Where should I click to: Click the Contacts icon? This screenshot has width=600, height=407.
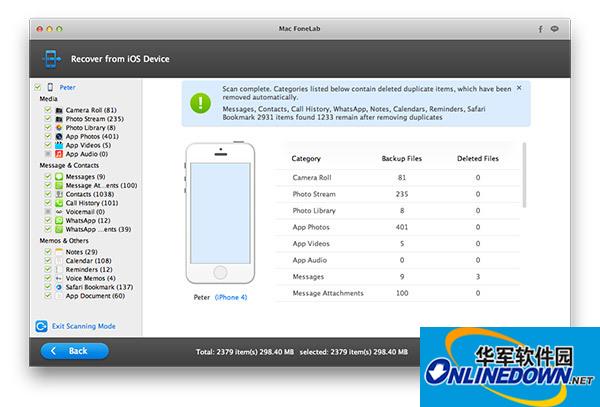[59, 194]
